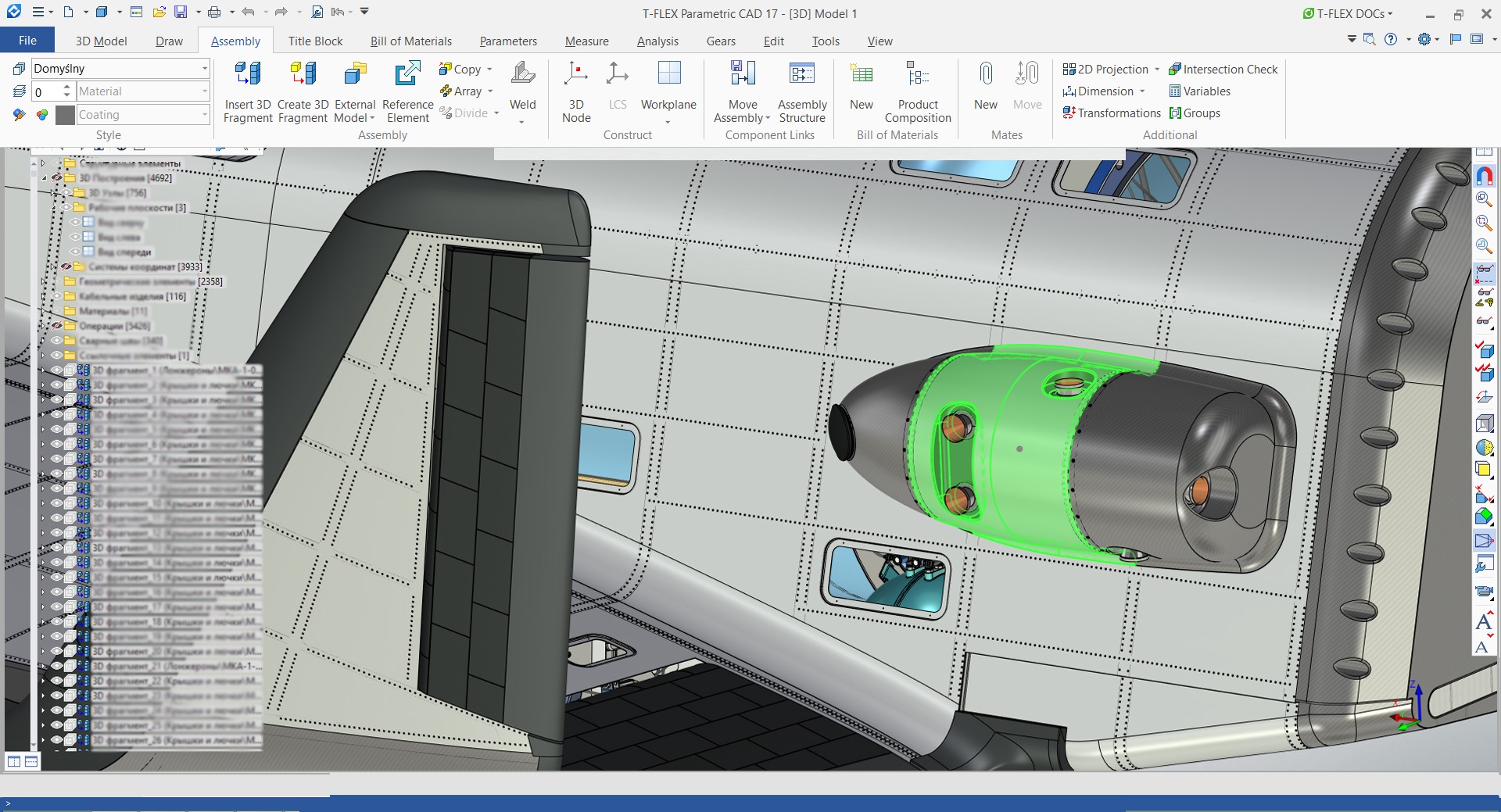The image size is (1501, 812).
Task: Click the Move Assembly button
Action: (x=742, y=91)
